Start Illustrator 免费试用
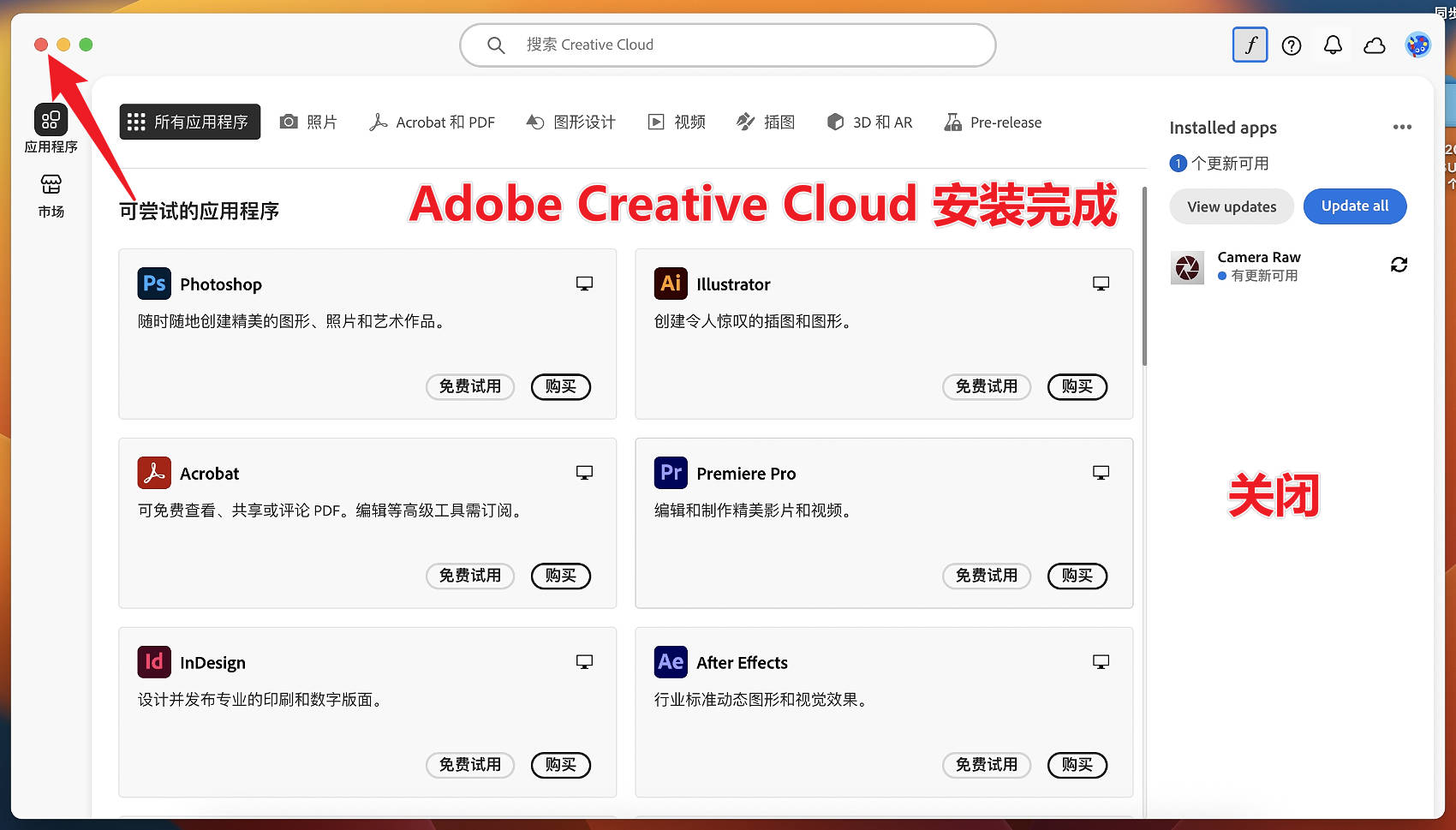The height and width of the screenshot is (830, 1456). (987, 386)
